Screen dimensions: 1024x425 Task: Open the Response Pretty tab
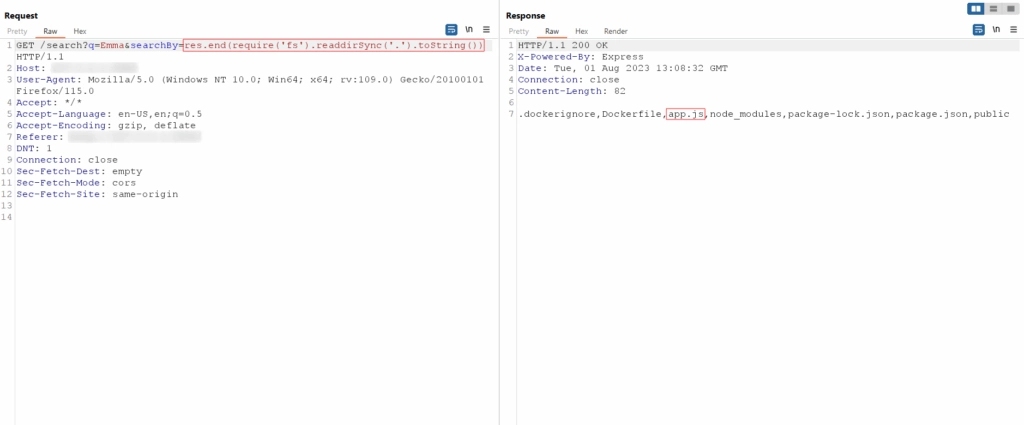(519, 32)
